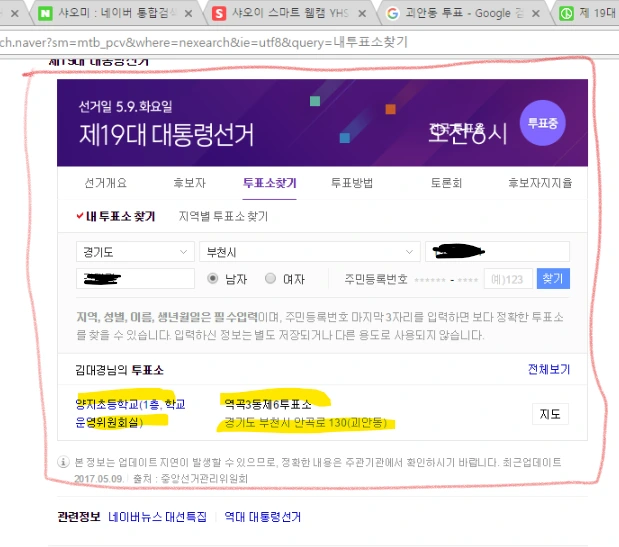Open the 샤오이 스마트 웹캠 browser tab

[290, 13]
